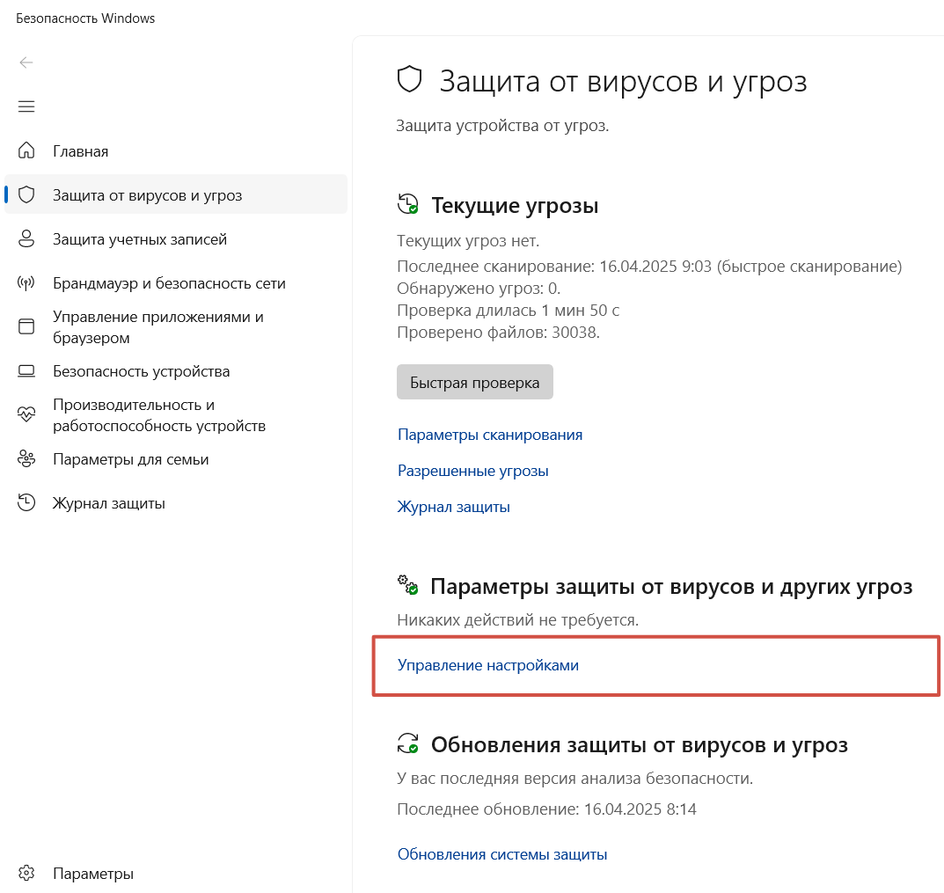Click the home icon beside Главная
944x893 pixels.
[x=26, y=151]
